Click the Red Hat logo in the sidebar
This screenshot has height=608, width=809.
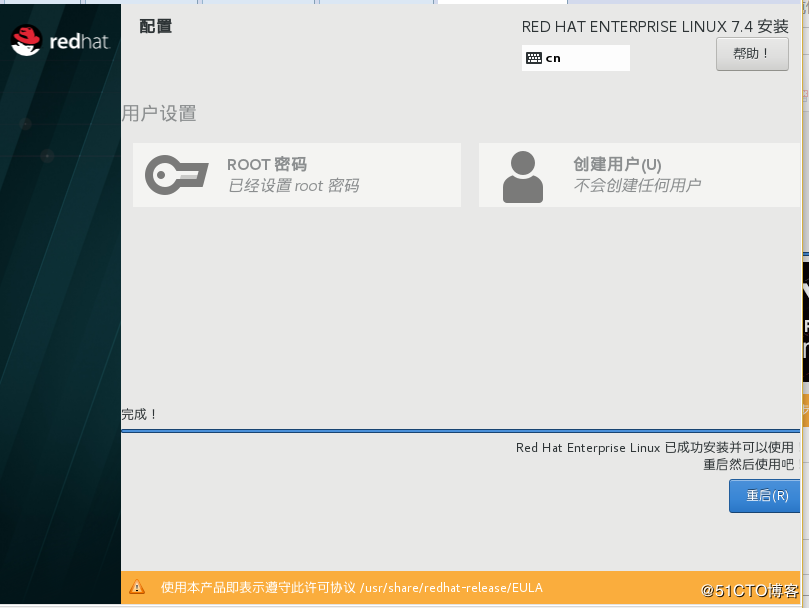point(60,40)
